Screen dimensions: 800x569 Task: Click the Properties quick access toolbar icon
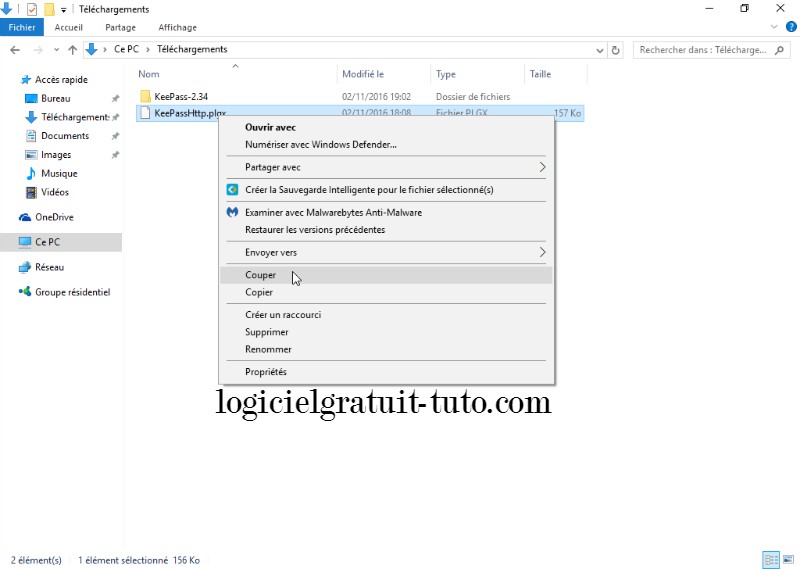tap(32, 9)
